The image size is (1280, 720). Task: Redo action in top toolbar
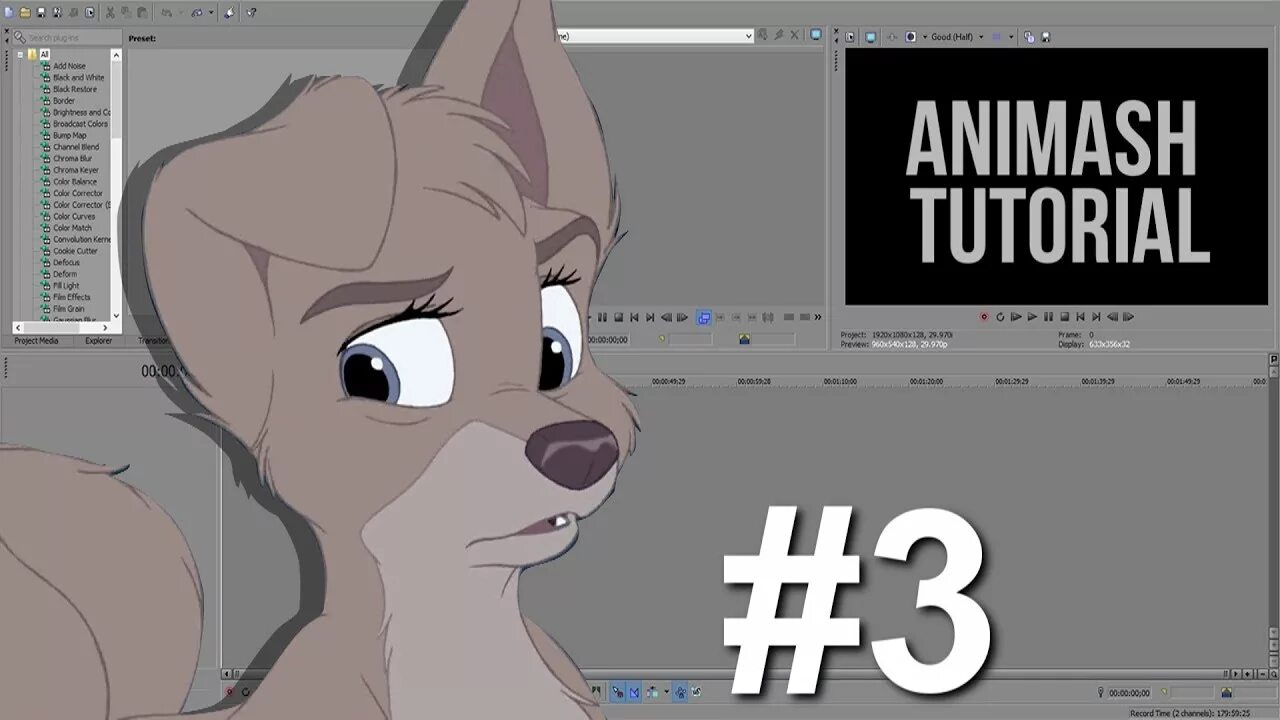coord(197,12)
